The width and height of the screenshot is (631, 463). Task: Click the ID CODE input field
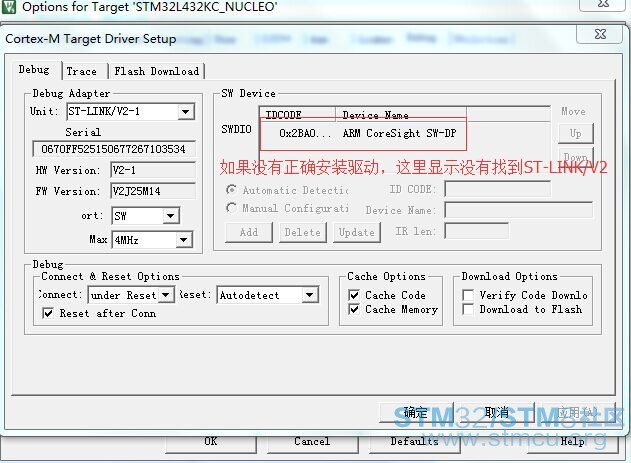(x=497, y=189)
